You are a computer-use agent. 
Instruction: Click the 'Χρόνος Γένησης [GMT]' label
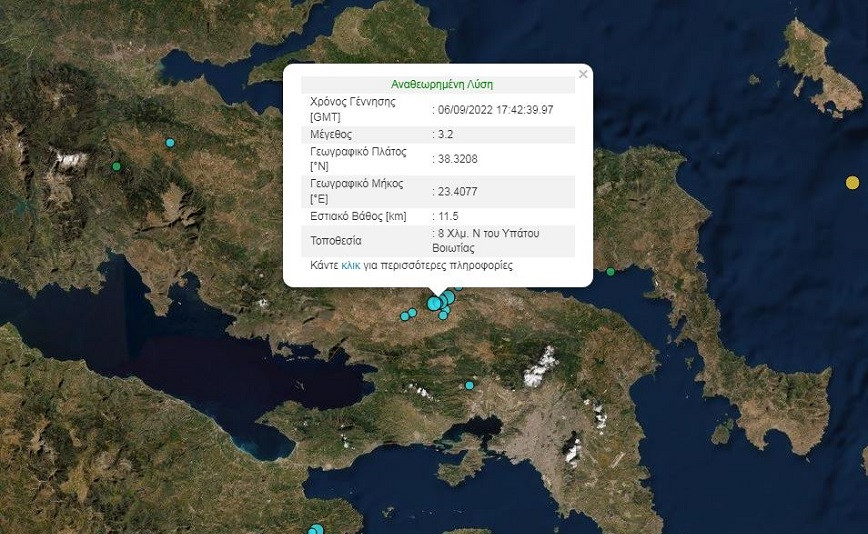pyautogui.click(x=353, y=109)
